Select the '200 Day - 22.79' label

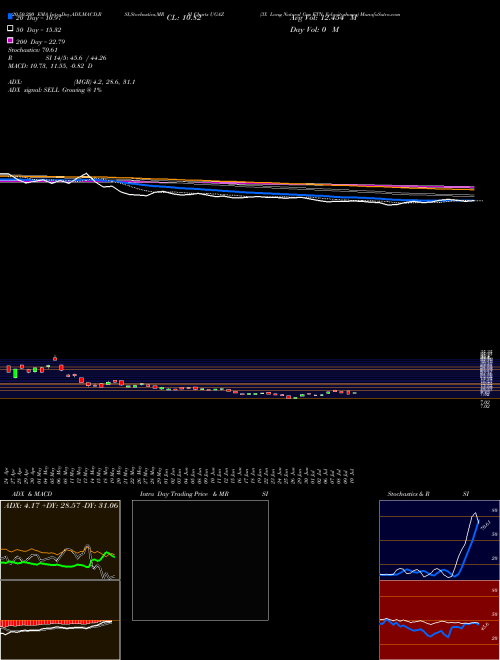(x=40, y=42)
